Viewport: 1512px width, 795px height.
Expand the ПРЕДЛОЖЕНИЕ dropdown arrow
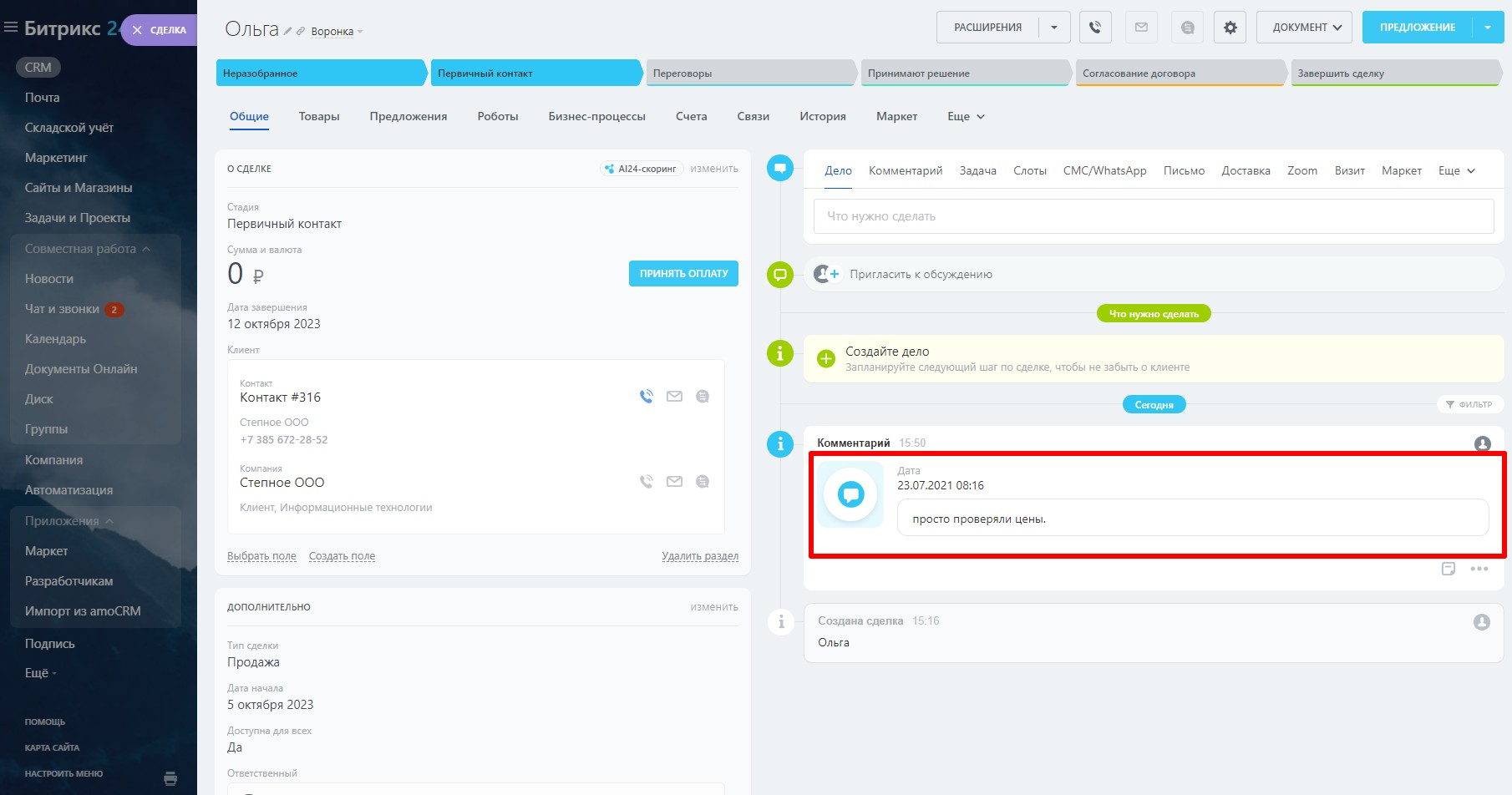1488,28
